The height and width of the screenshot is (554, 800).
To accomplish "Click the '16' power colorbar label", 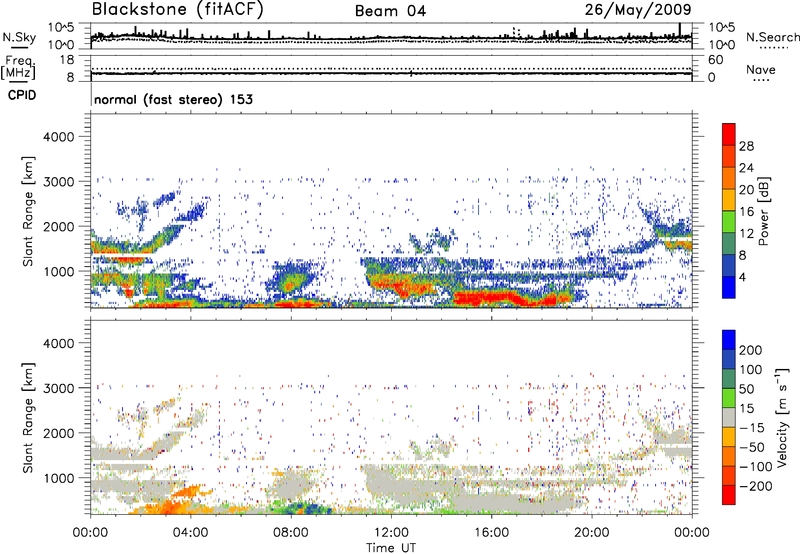I will (x=746, y=212).
